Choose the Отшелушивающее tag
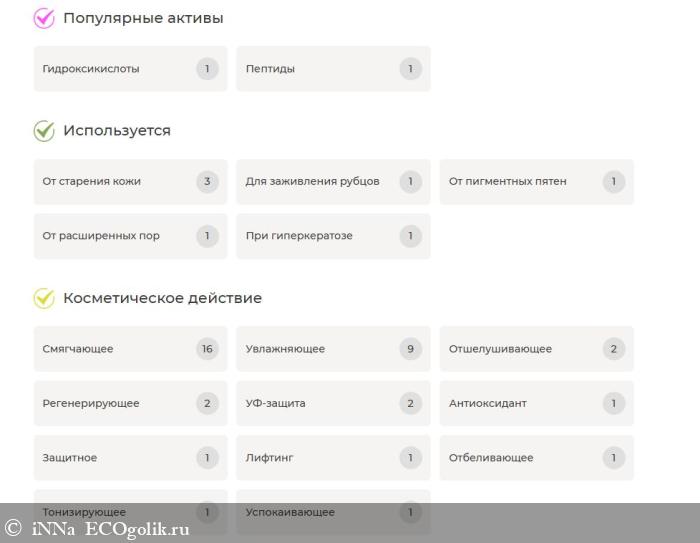700x543 pixels. [x=536, y=349]
